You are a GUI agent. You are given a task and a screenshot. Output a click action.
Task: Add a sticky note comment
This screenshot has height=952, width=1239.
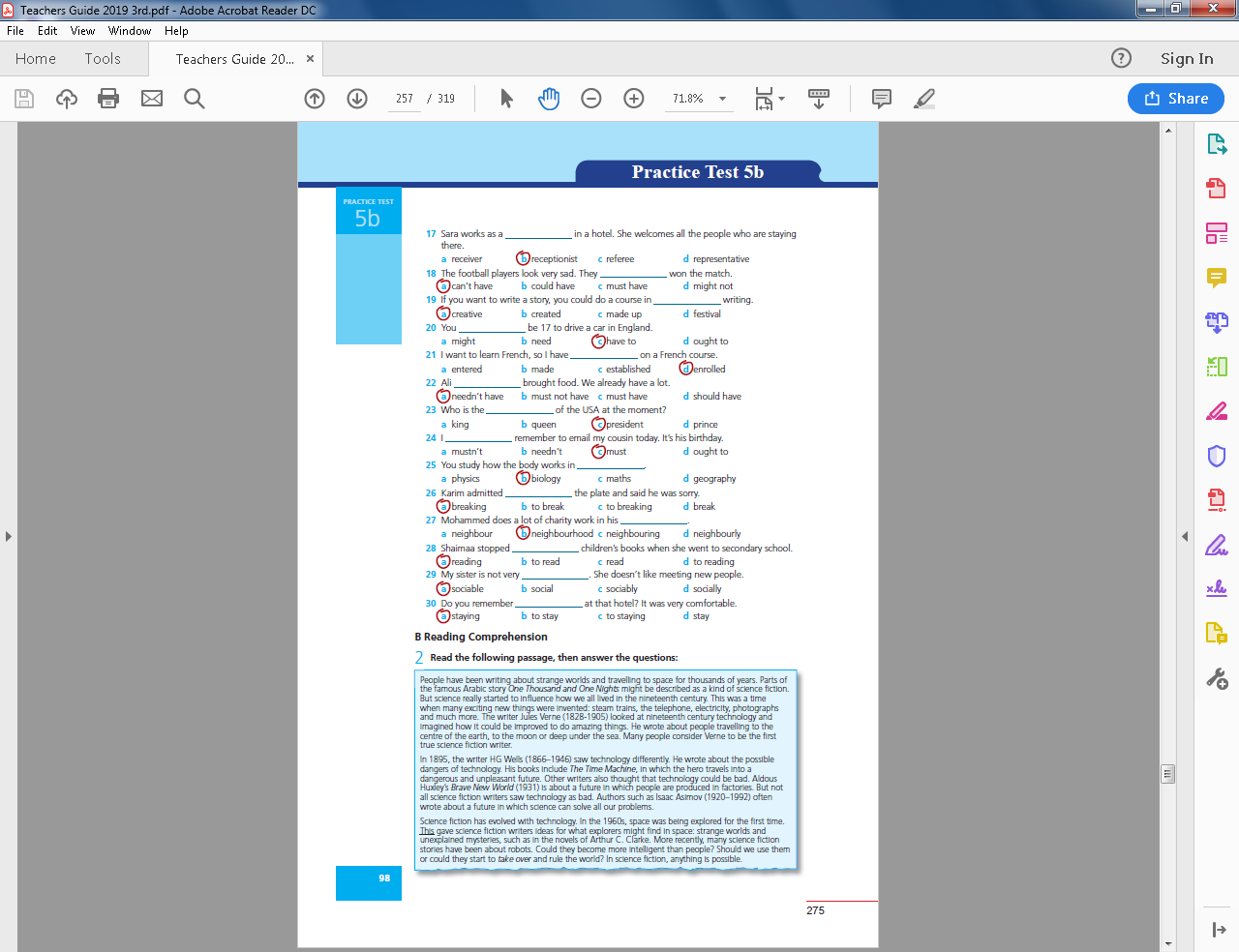coord(882,99)
